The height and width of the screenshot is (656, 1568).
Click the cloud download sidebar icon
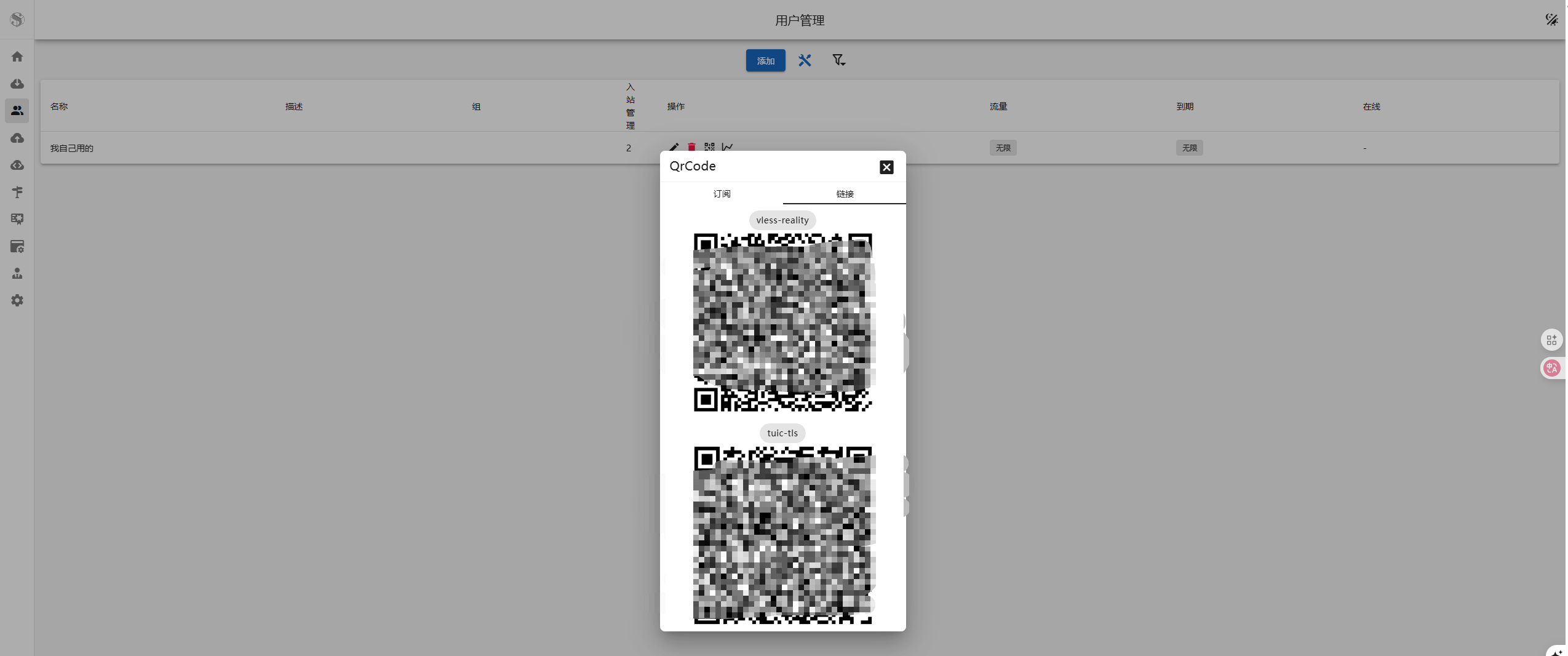17,84
